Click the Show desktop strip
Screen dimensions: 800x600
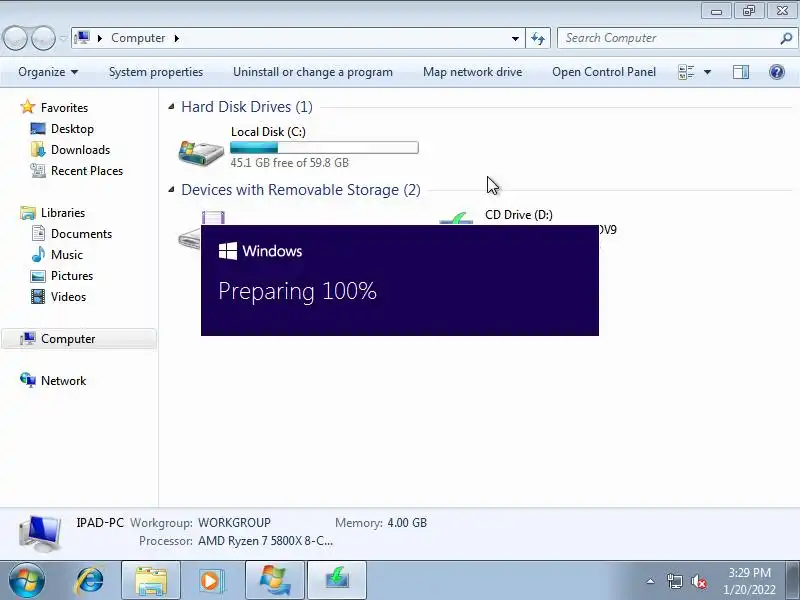[793, 581]
